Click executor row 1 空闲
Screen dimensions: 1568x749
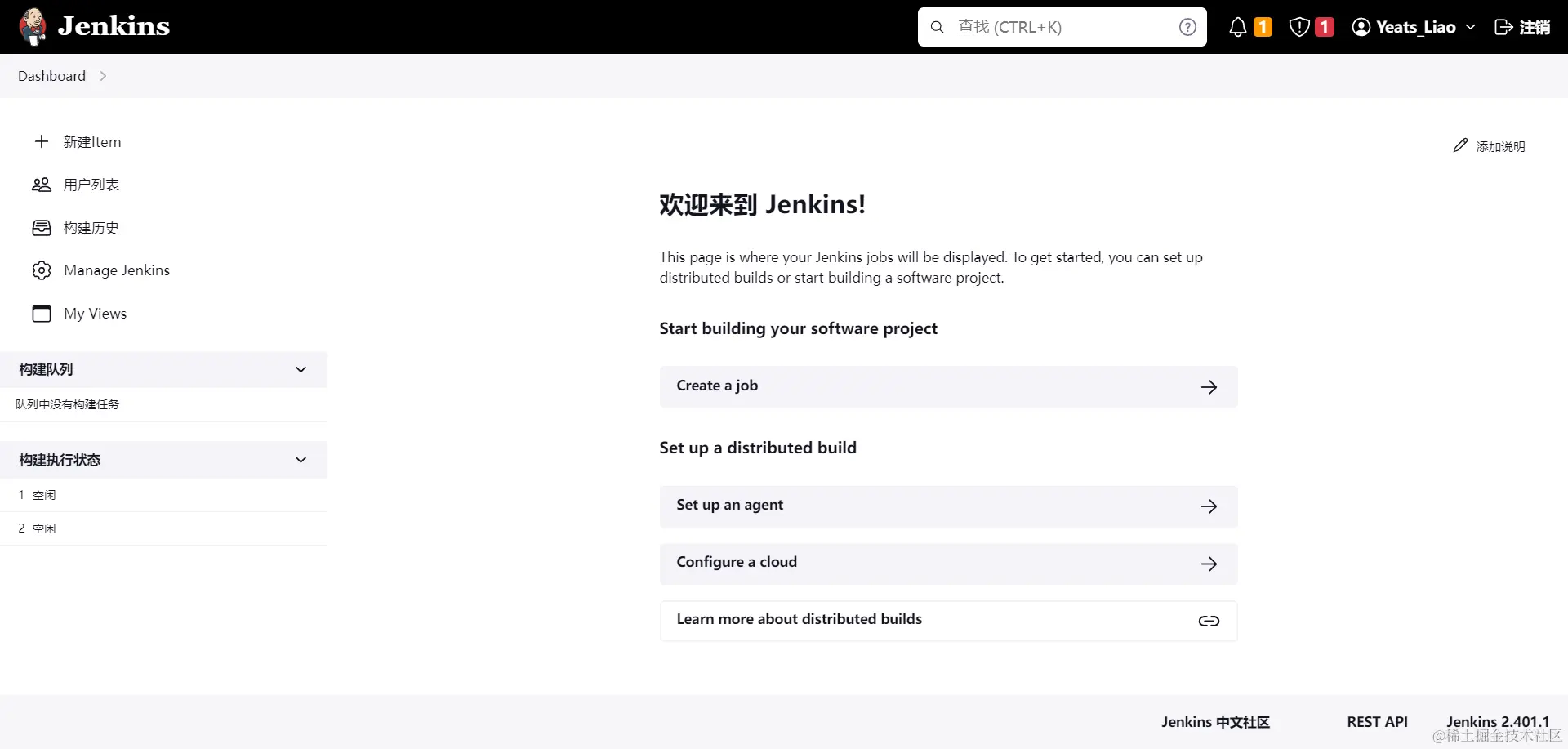pos(163,495)
